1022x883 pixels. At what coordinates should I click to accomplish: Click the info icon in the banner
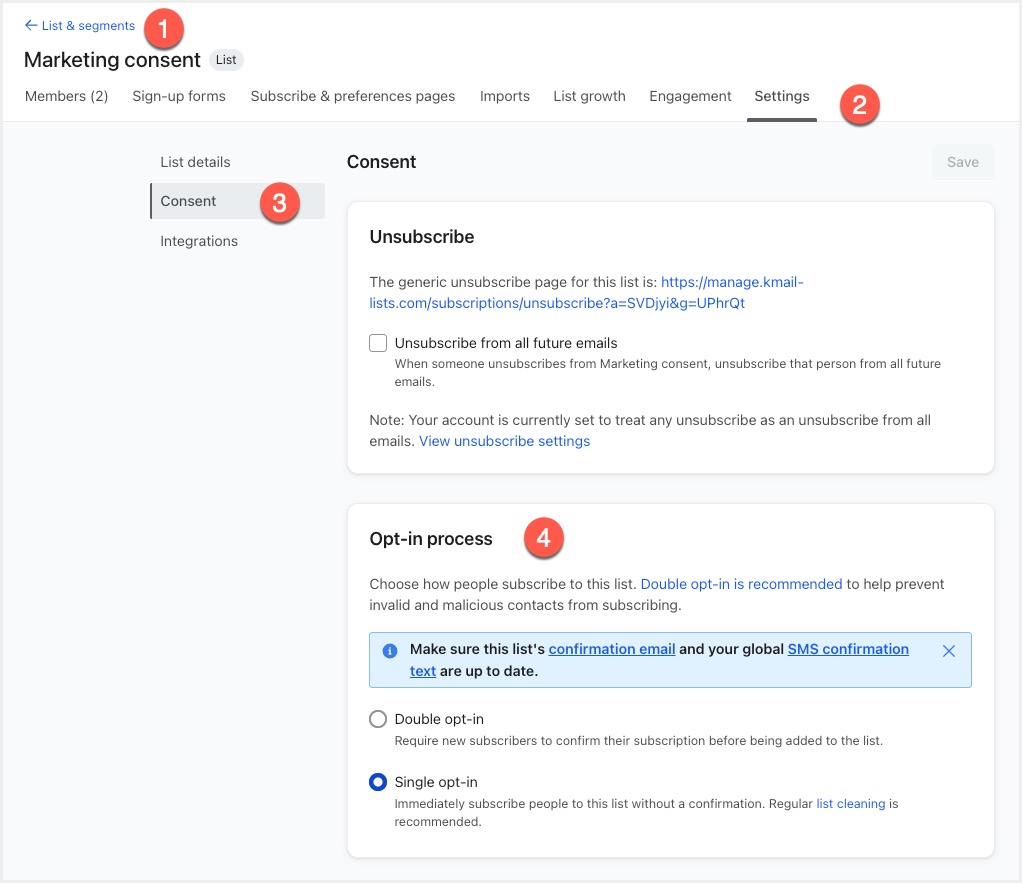(390, 651)
